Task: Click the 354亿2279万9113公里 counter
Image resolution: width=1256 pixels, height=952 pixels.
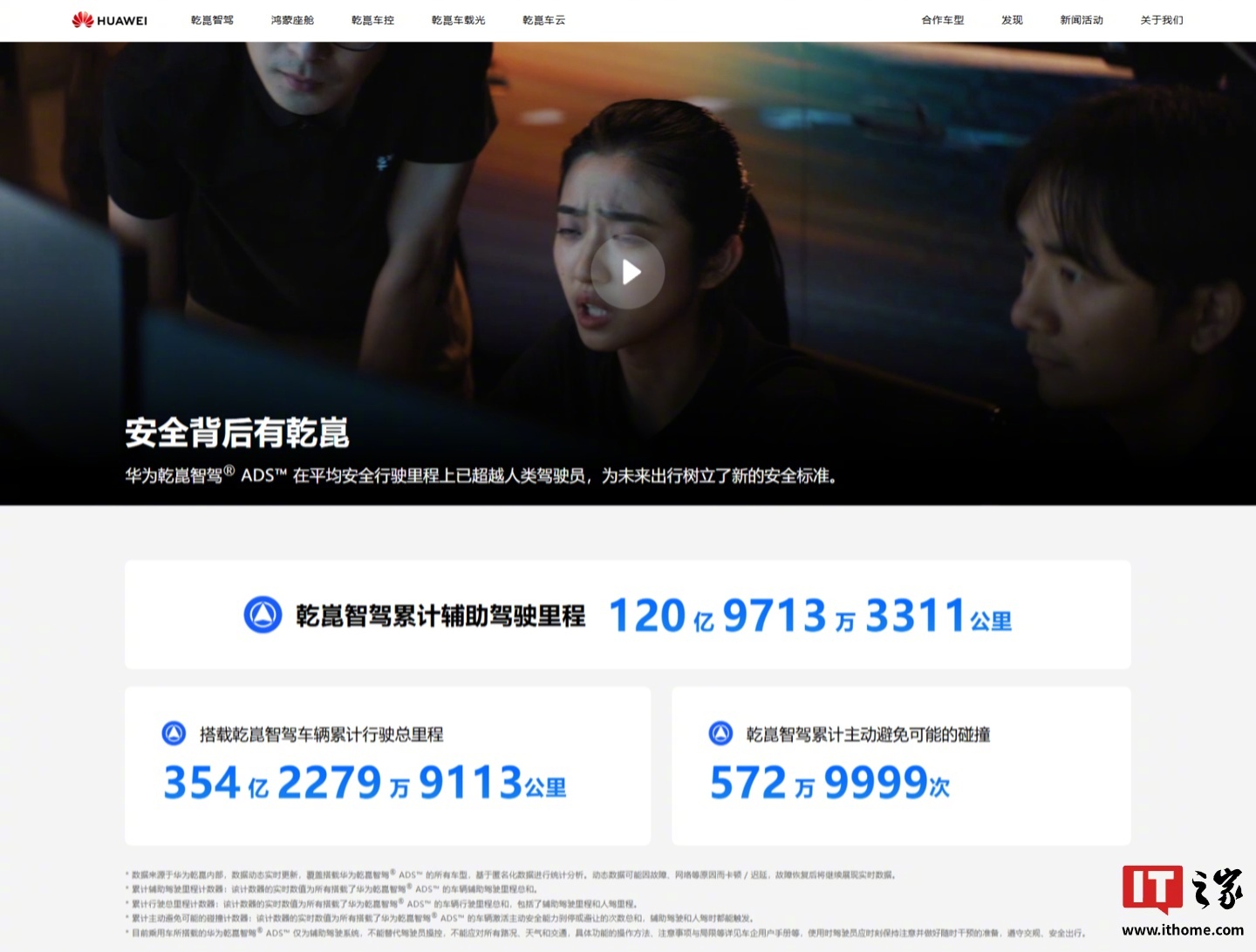Action: (365, 782)
